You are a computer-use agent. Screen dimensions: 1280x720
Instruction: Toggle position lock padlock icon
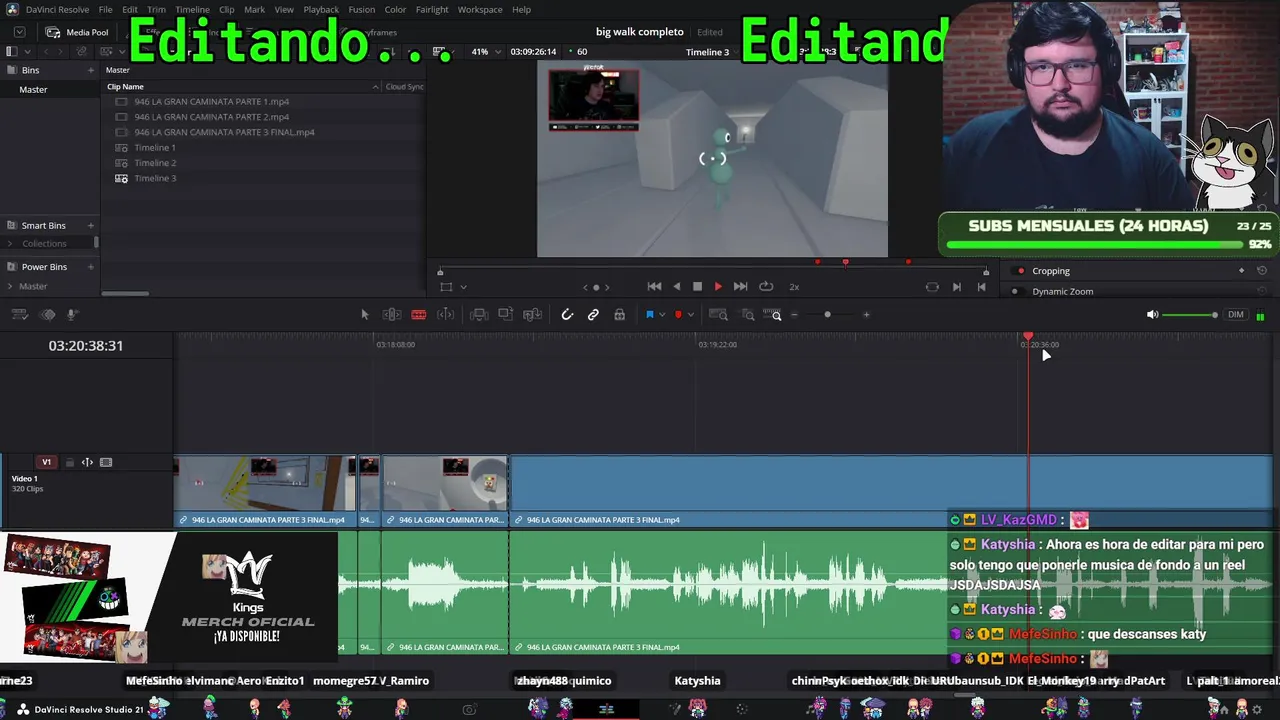tap(620, 315)
